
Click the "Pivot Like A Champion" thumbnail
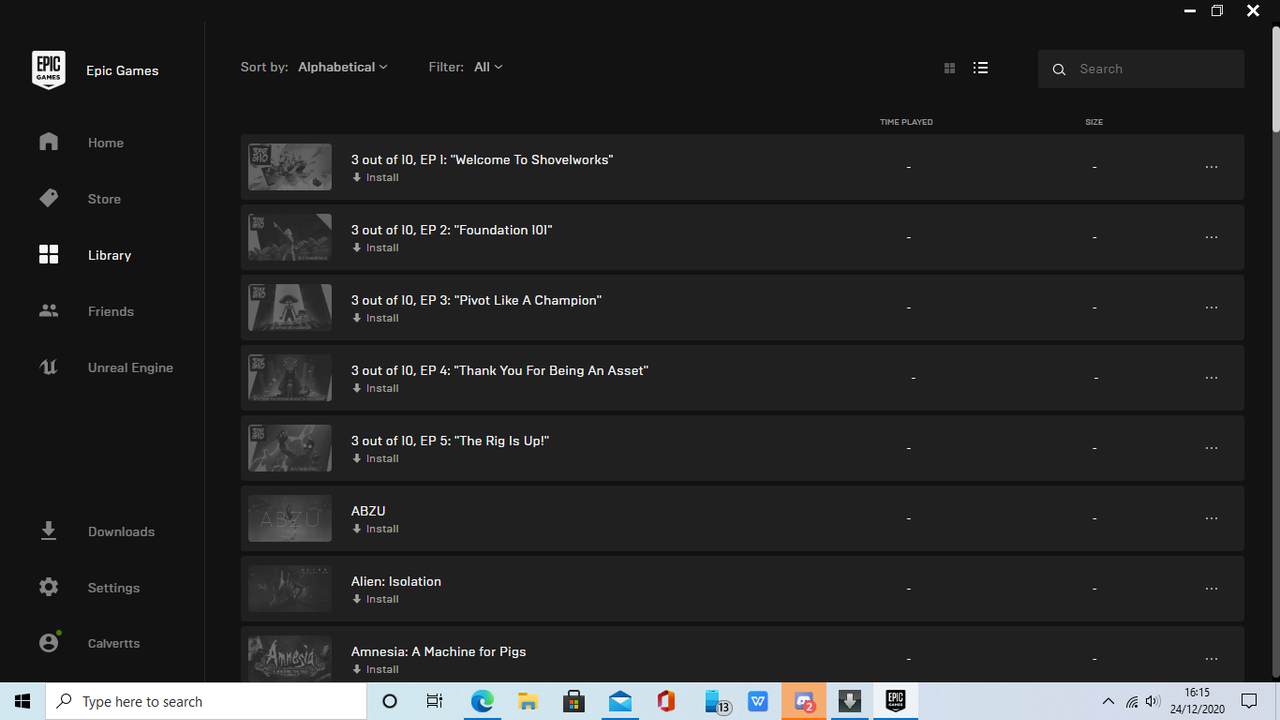(290, 307)
